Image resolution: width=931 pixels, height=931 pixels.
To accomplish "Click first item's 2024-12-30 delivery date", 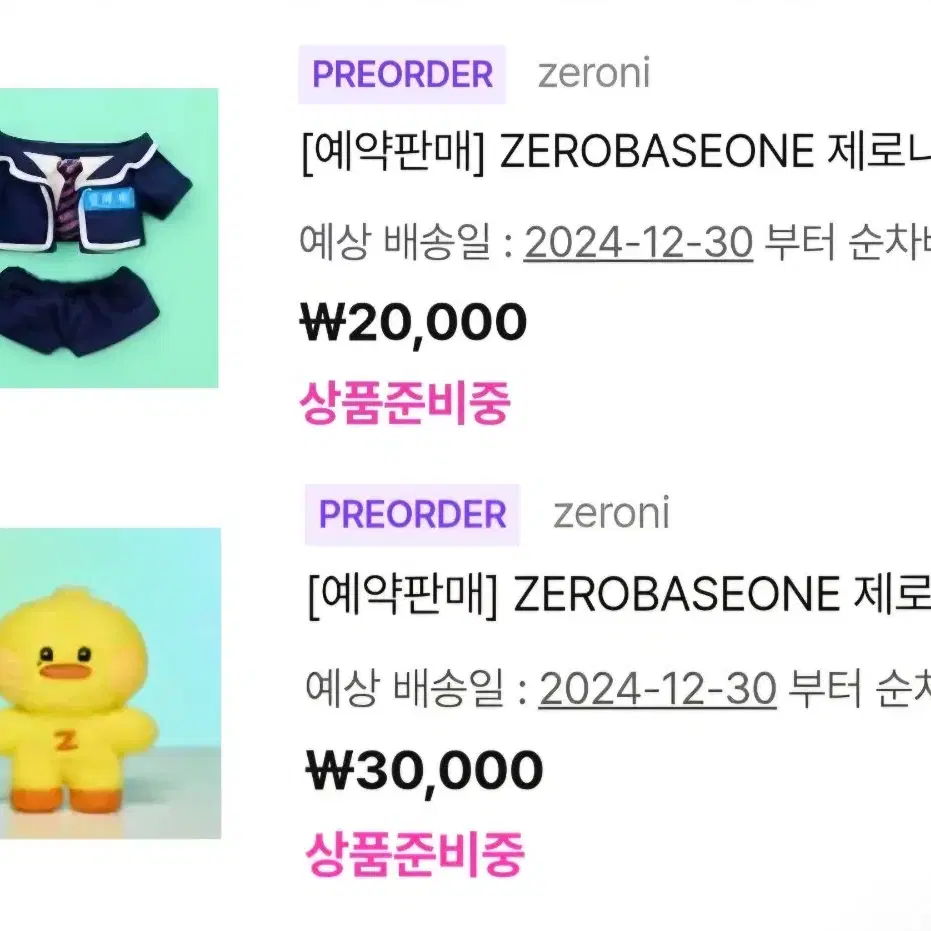I will [638, 243].
